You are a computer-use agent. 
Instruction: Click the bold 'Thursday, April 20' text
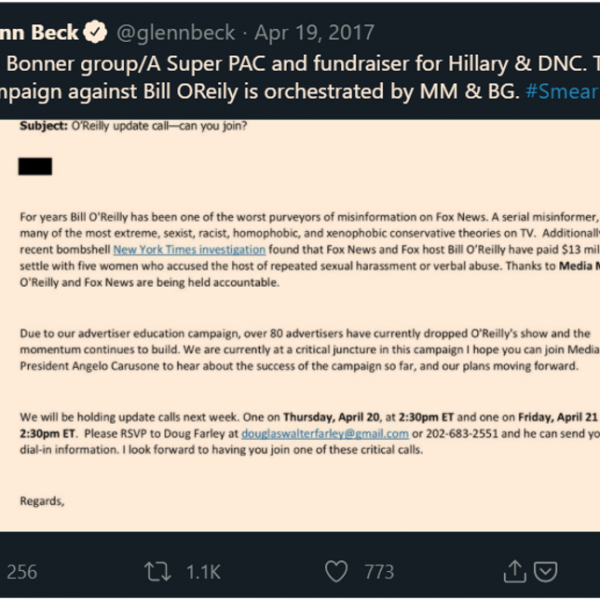click(335, 417)
